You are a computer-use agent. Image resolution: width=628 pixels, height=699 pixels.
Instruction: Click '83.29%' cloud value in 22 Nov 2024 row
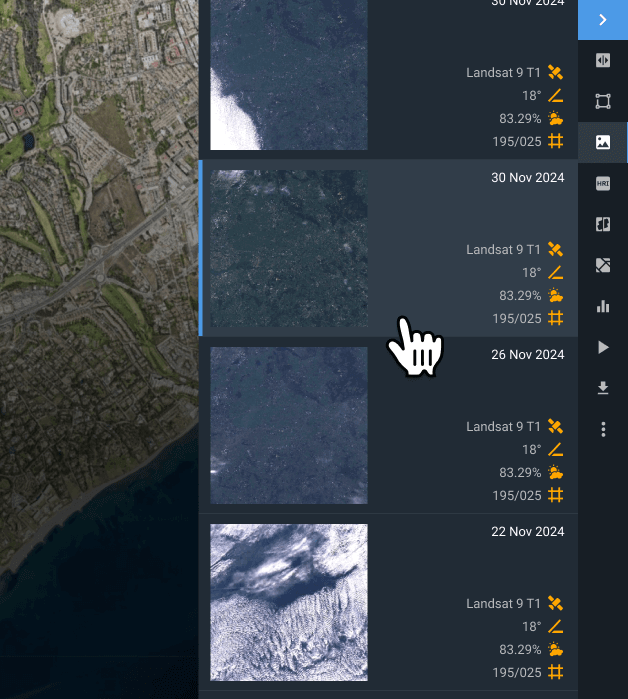tap(520, 650)
